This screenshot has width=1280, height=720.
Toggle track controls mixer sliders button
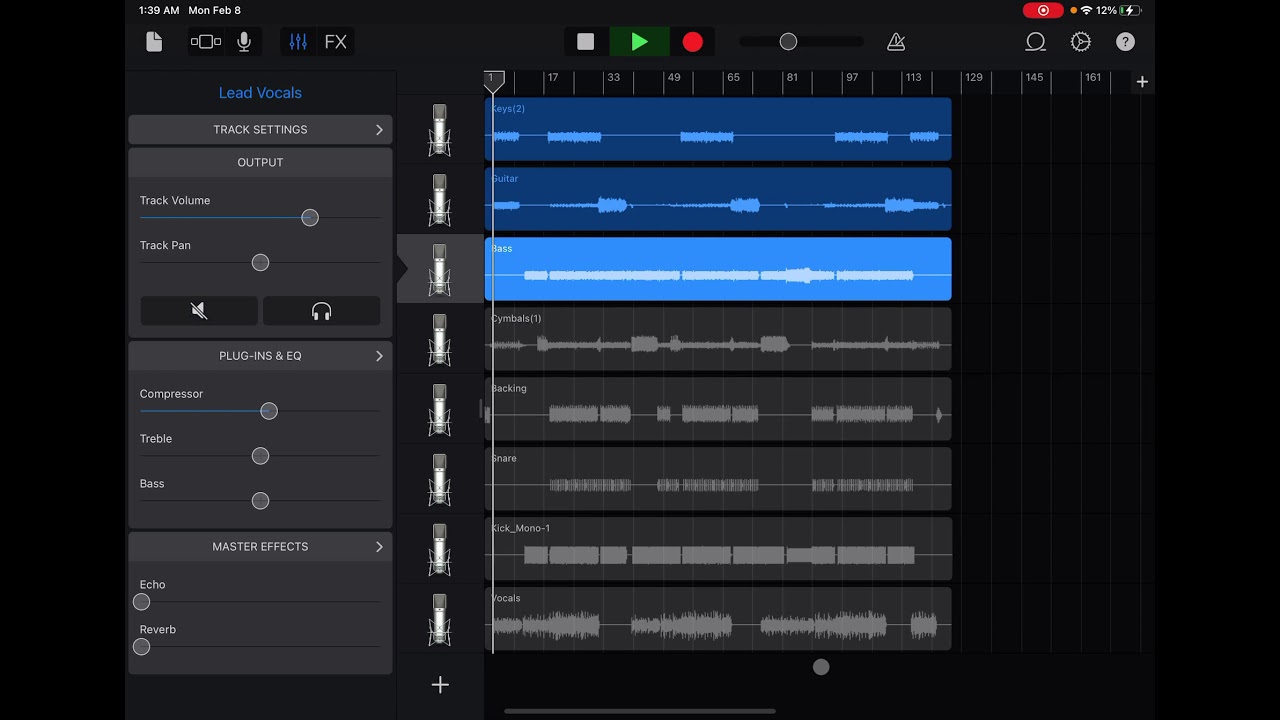point(298,42)
